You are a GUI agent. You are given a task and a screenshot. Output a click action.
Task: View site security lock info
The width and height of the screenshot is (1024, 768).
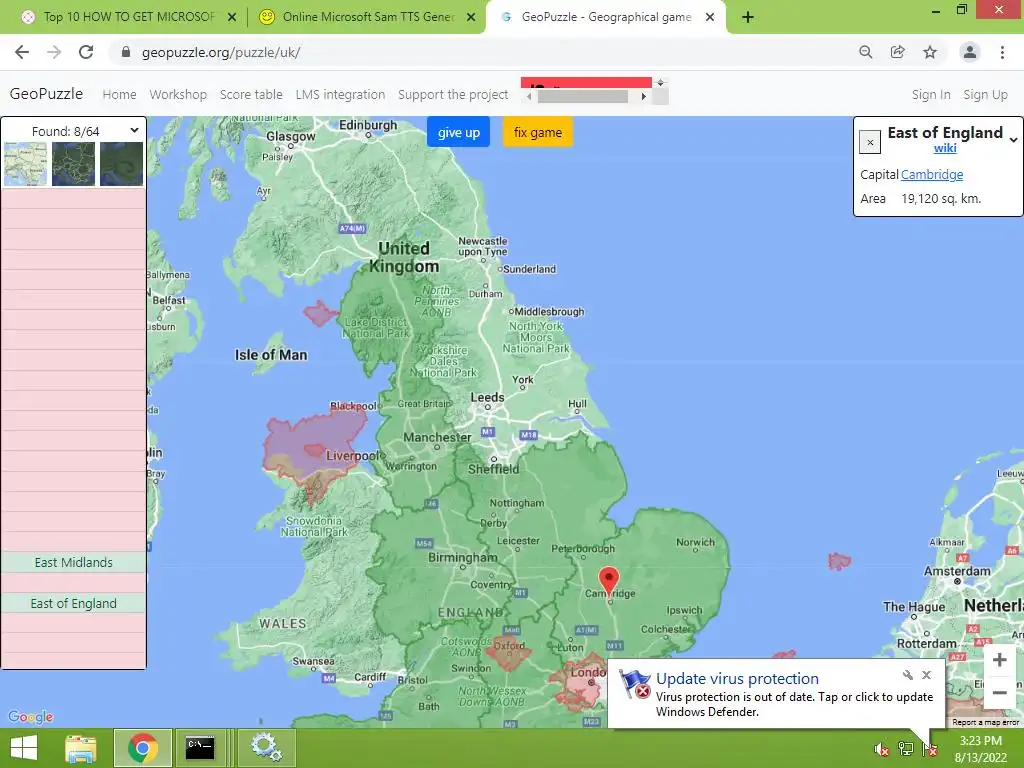(x=126, y=52)
